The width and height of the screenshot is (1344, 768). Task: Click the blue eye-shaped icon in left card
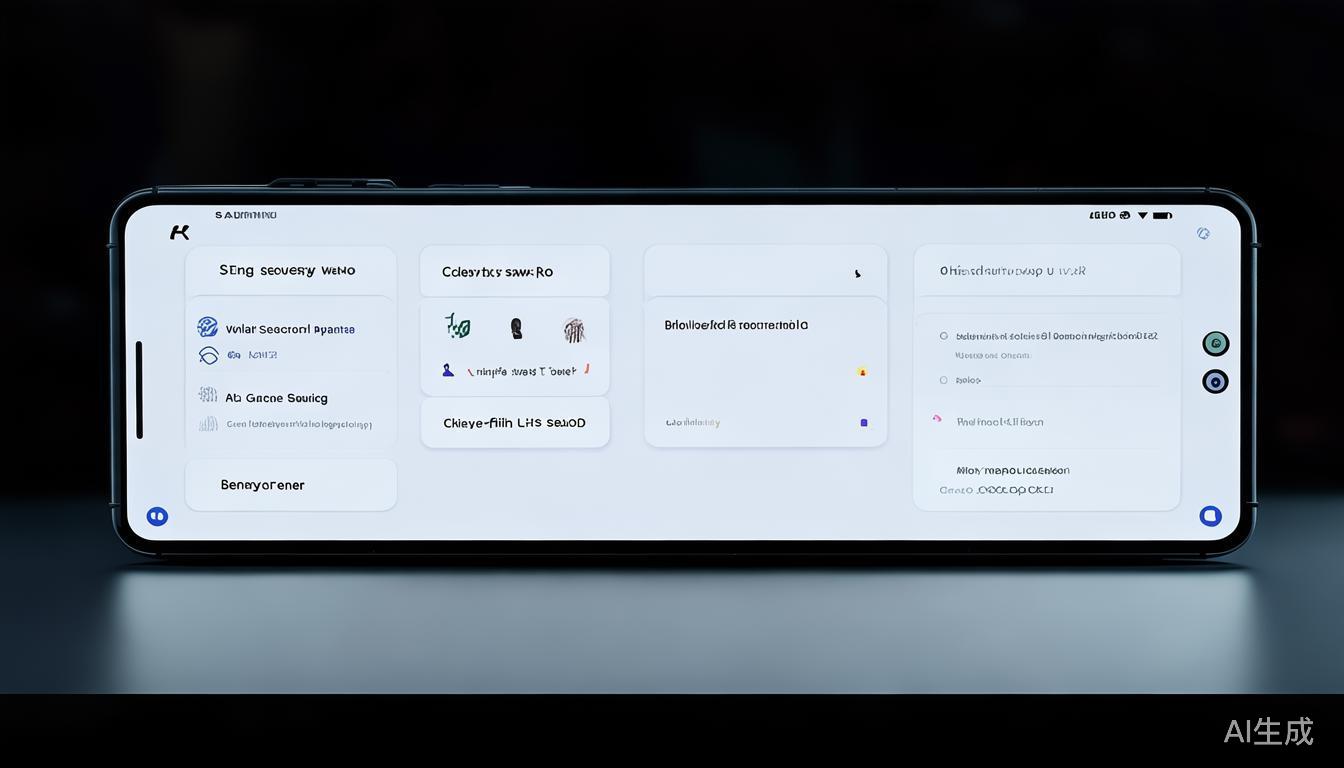pos(208,355)
